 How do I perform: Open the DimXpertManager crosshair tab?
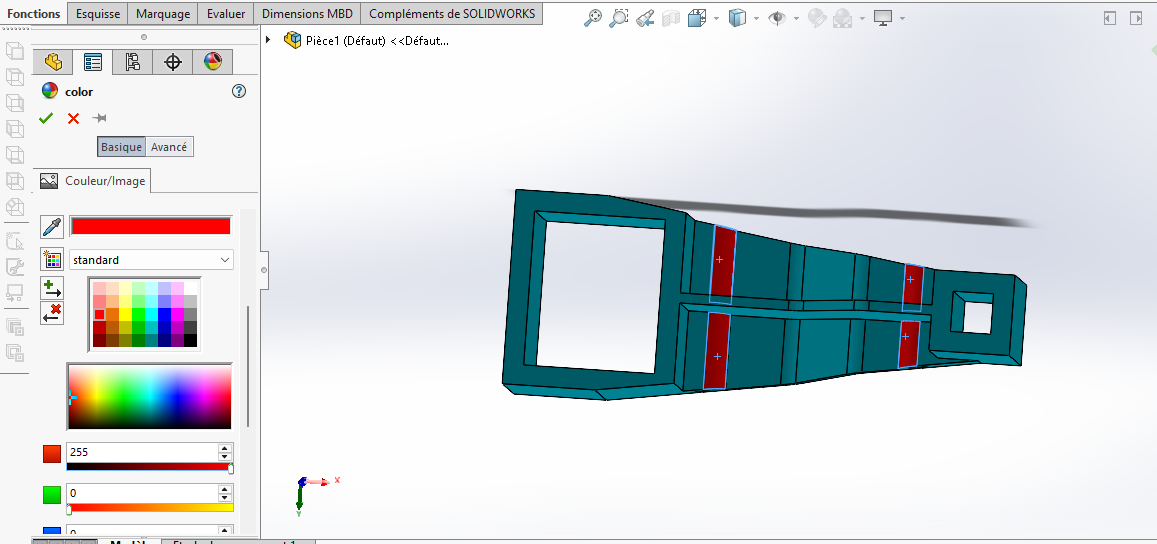(x=172, y=62)
